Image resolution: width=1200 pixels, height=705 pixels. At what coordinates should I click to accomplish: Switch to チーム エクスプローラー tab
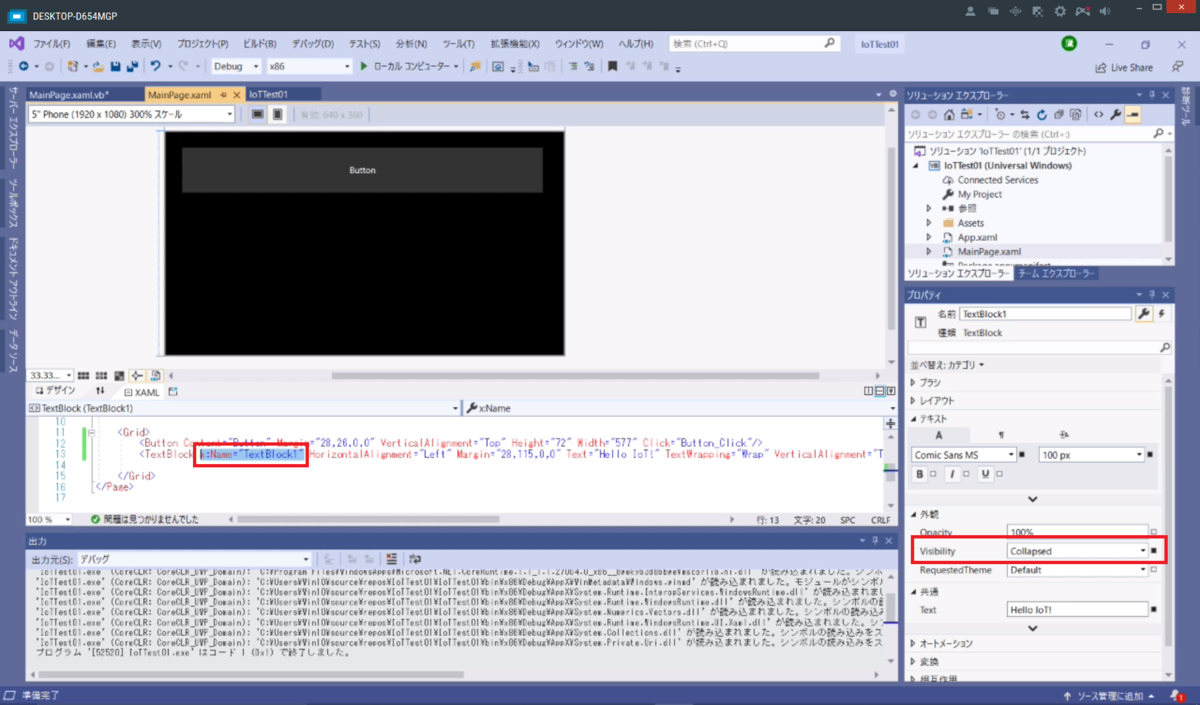pos(1057,273)
